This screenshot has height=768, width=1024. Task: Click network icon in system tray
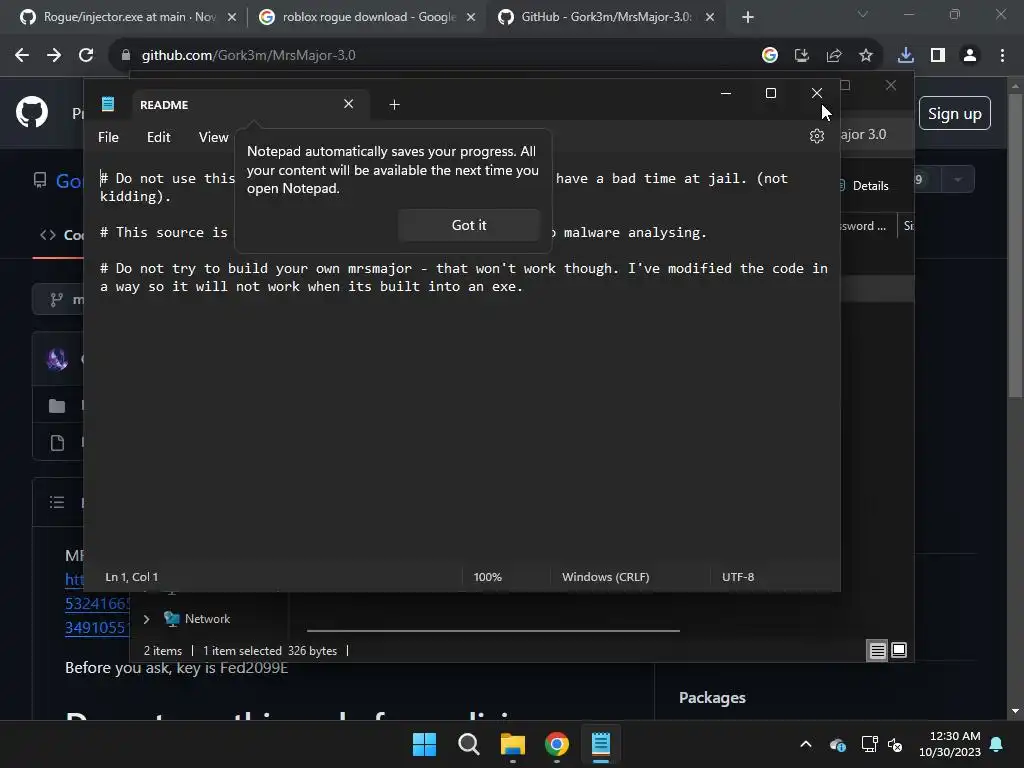[x=869, y=744]
